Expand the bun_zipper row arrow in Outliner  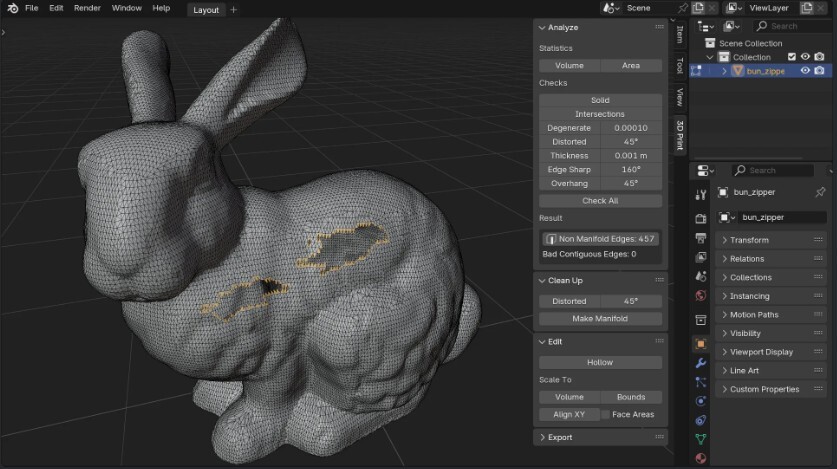point(724,71)
